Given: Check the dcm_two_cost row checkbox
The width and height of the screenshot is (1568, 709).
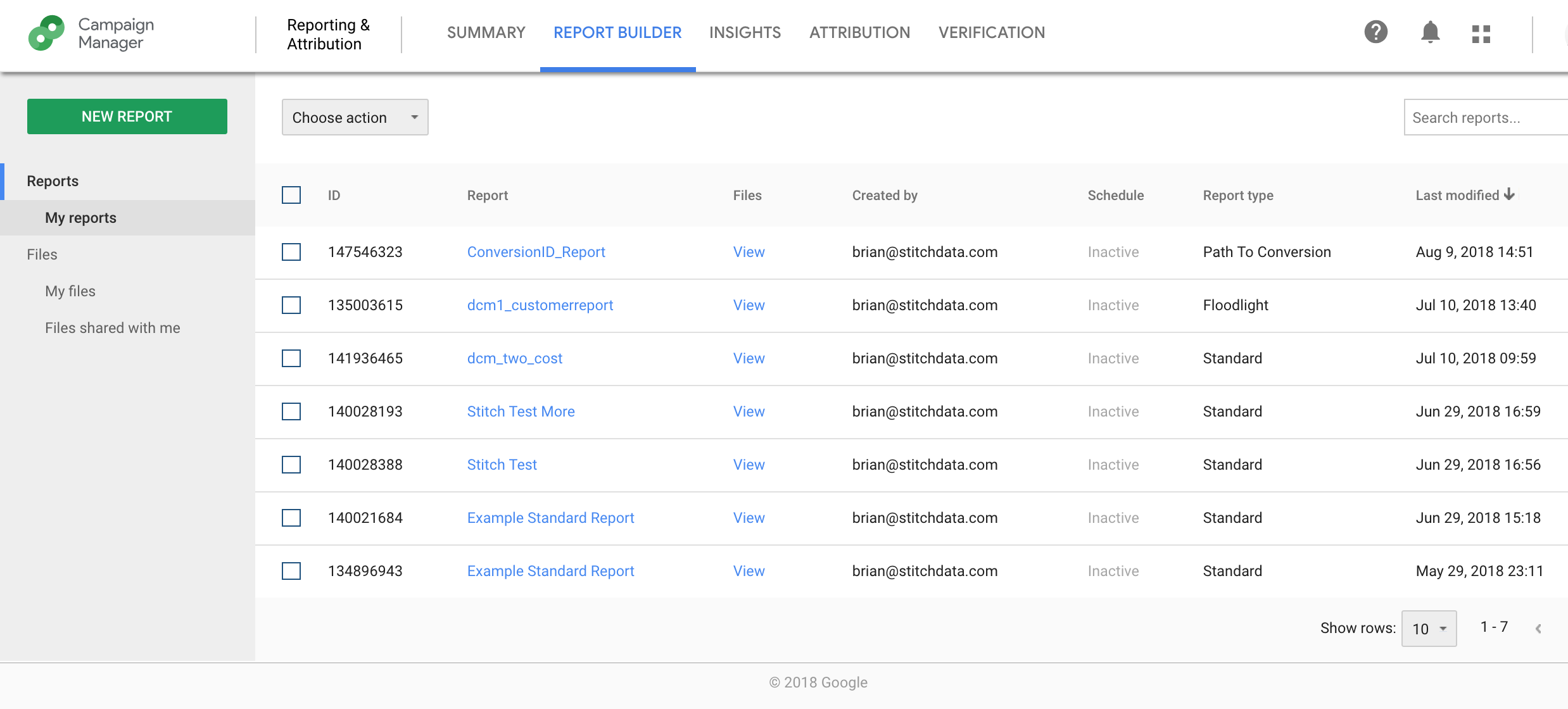Looking at the screenshot, I should click(291, 358).
